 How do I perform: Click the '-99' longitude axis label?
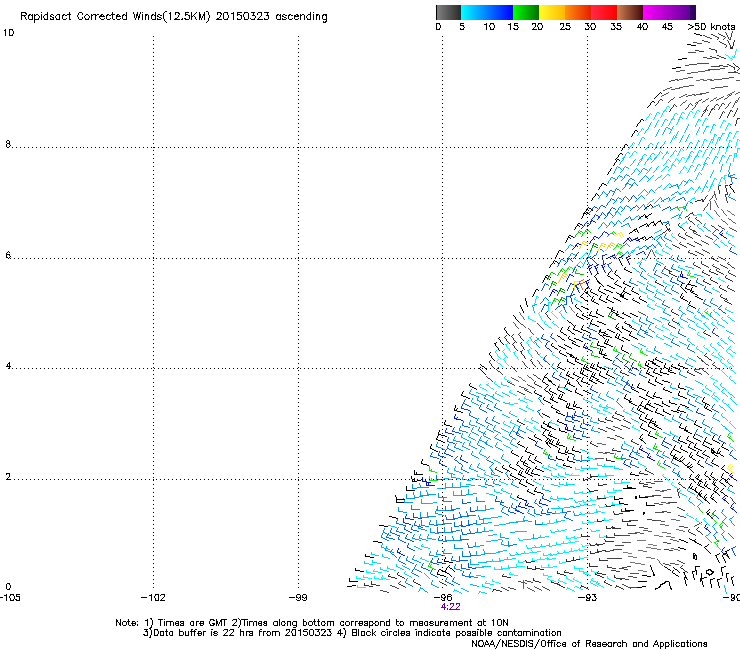[298, 598]
